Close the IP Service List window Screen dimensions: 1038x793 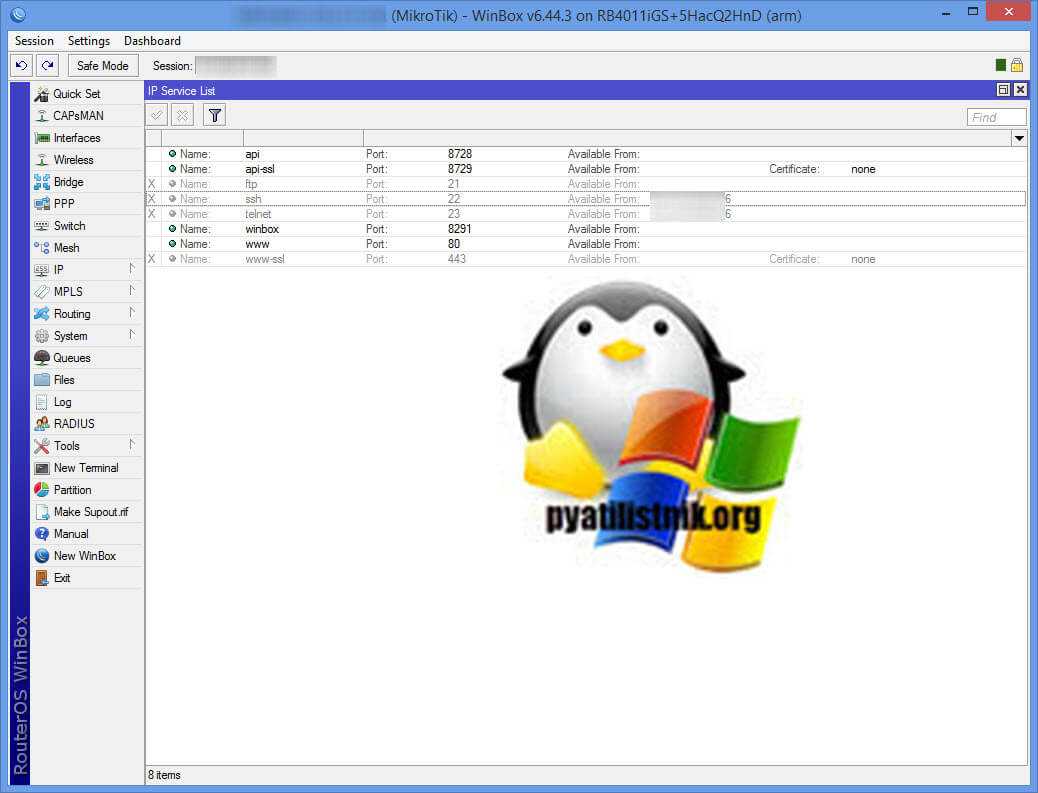pos(1020,90)
